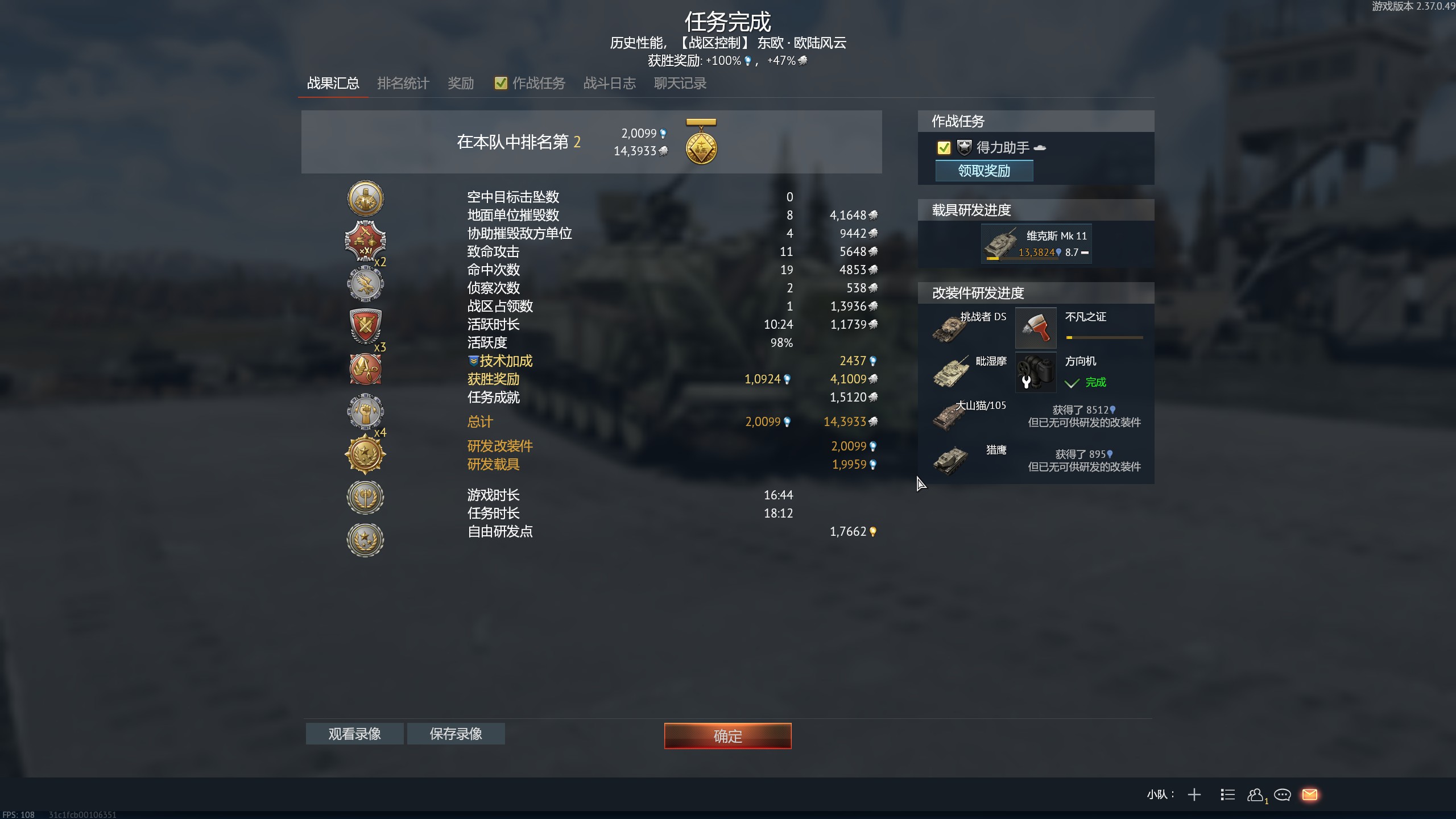Click the 不凡之证 research progress bar
The image size is (1456, 819).
1104,337
